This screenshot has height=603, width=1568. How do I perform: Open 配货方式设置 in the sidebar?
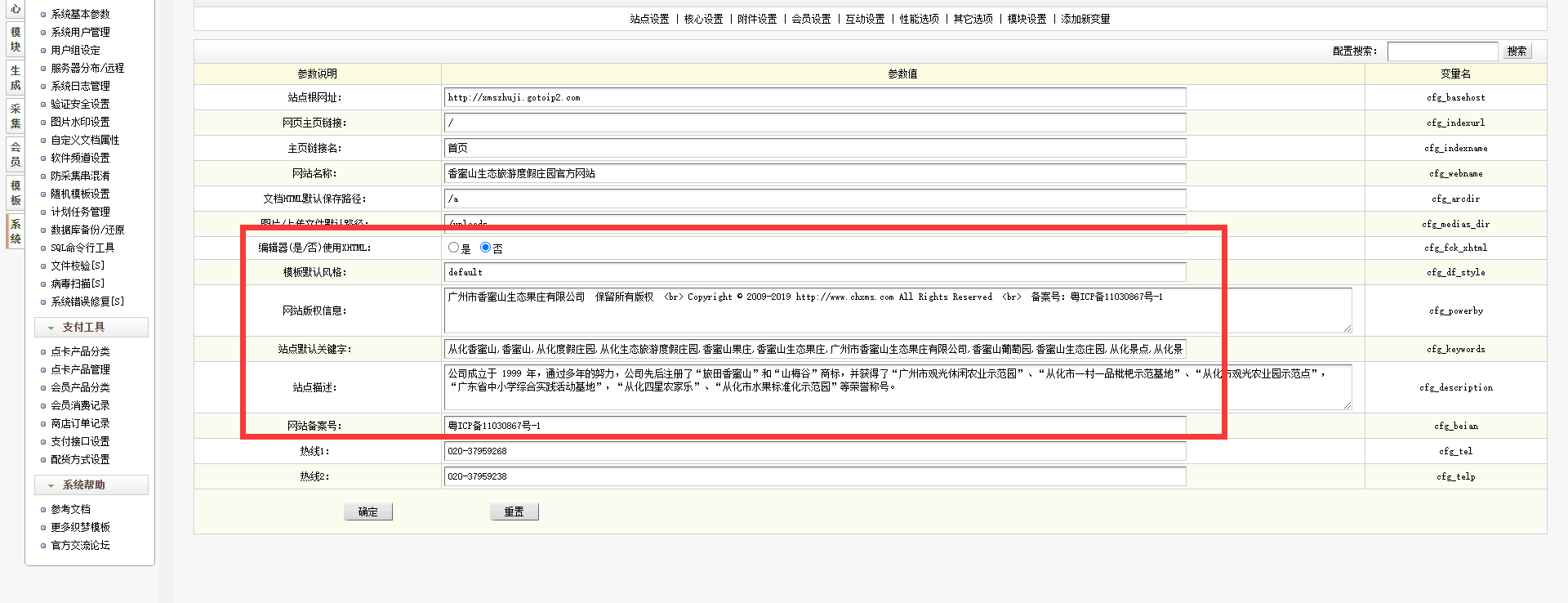(x=80, y=459)
